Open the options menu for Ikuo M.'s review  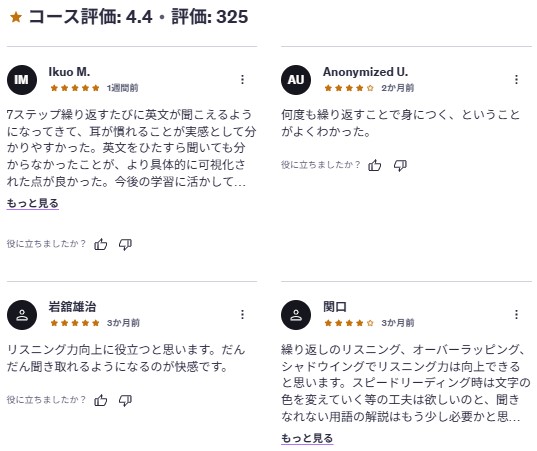point(242,79)
